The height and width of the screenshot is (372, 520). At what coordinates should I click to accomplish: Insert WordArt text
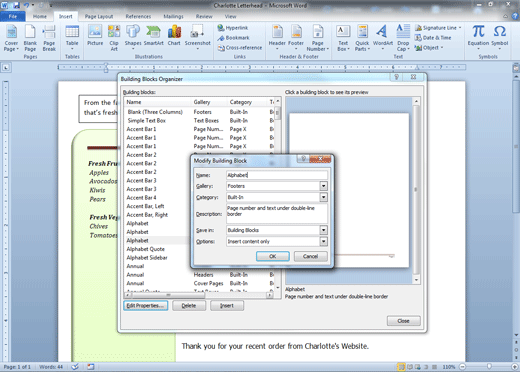click(383, 38)
